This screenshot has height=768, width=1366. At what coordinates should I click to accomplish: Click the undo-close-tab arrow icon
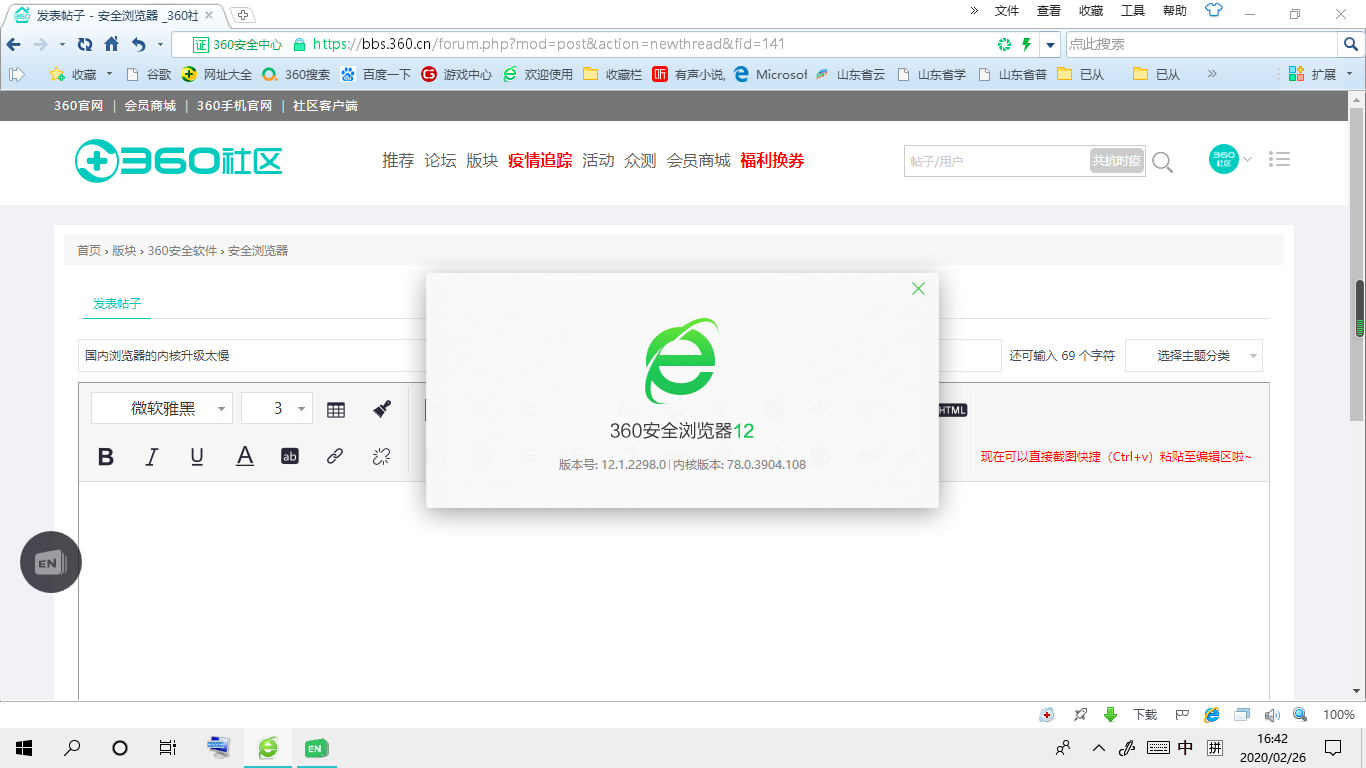[139, 44]
